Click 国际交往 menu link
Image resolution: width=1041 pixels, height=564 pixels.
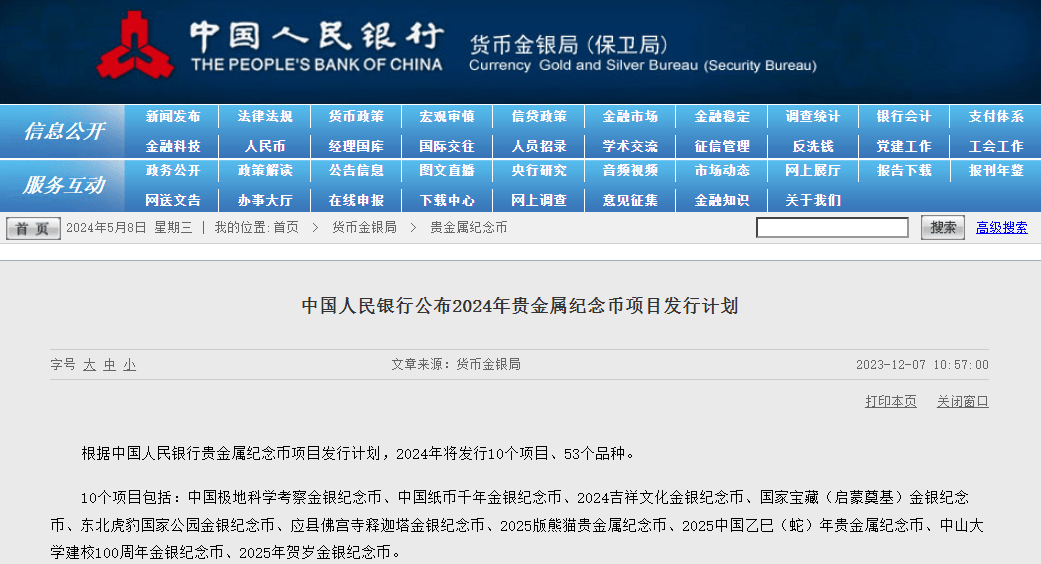click(447, 146)
